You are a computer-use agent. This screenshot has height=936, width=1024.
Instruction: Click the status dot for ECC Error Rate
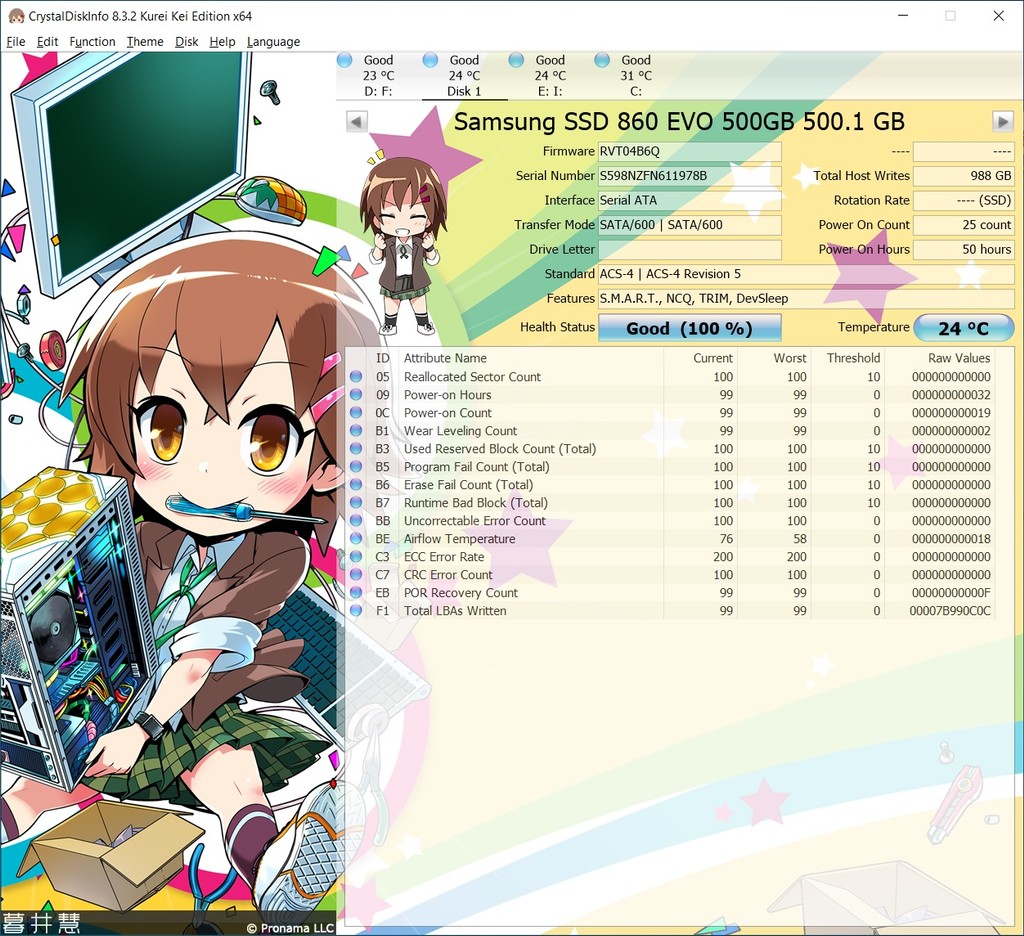point(357,557)
